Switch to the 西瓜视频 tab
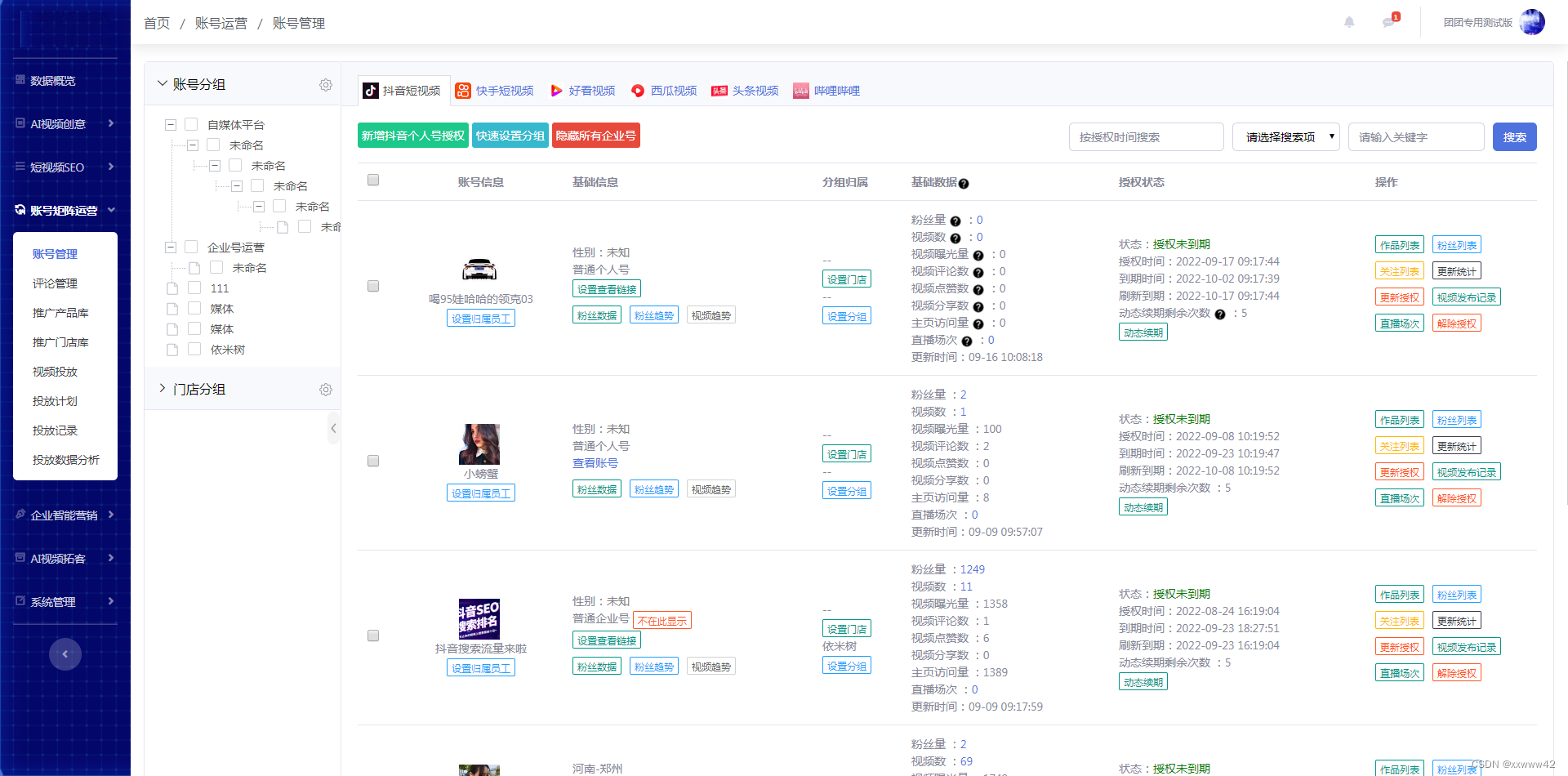The image size is (1568, 776). (x=664, y=91)
